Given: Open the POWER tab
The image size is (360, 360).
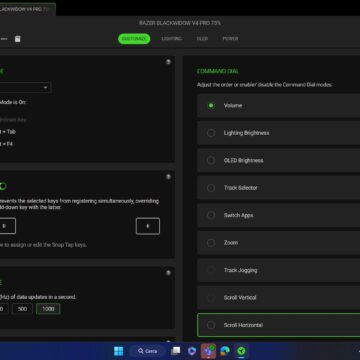Looking at the screenshot, I should pos(230,39).
